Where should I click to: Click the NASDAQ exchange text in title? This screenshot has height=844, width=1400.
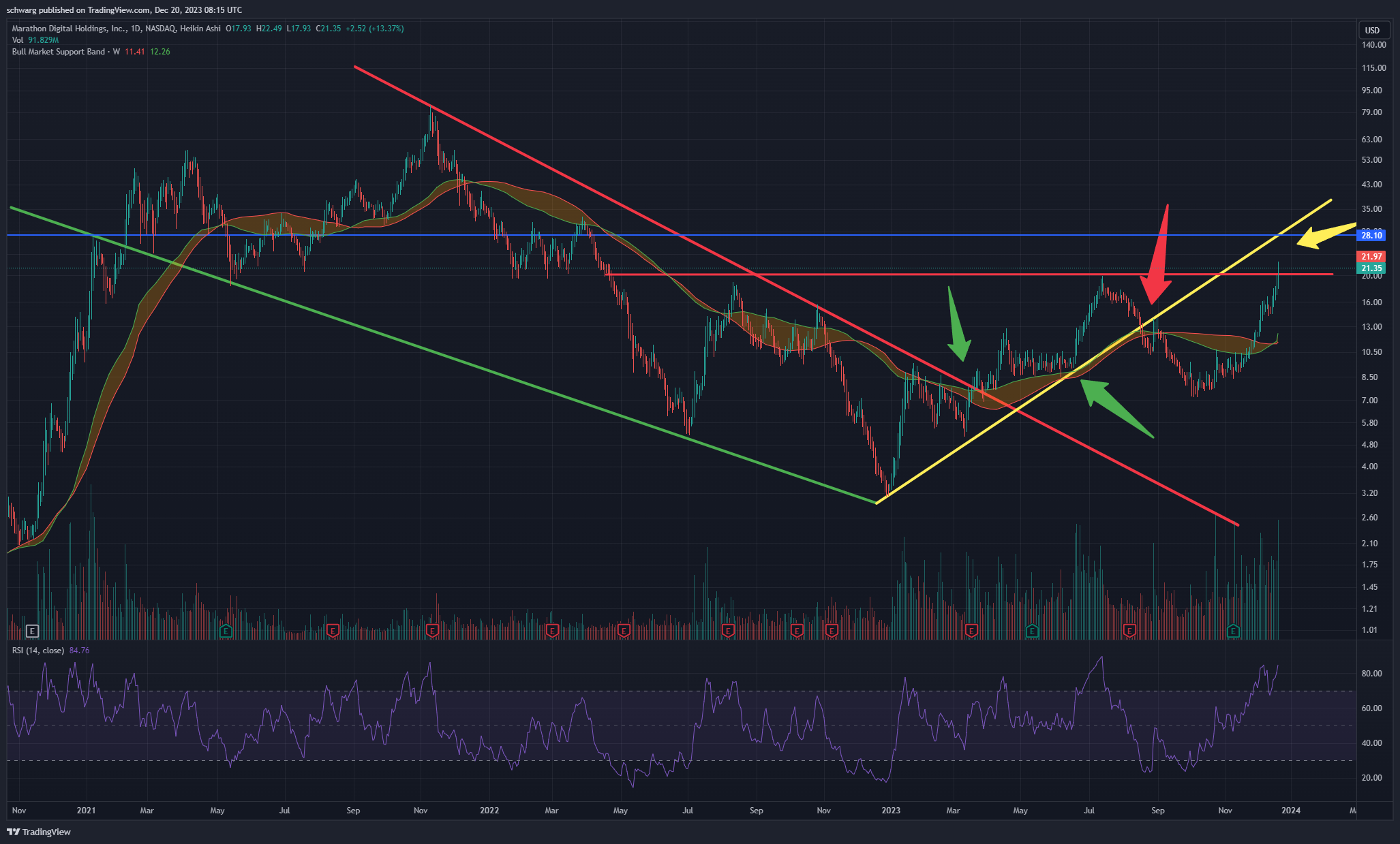tap(160, 29)
